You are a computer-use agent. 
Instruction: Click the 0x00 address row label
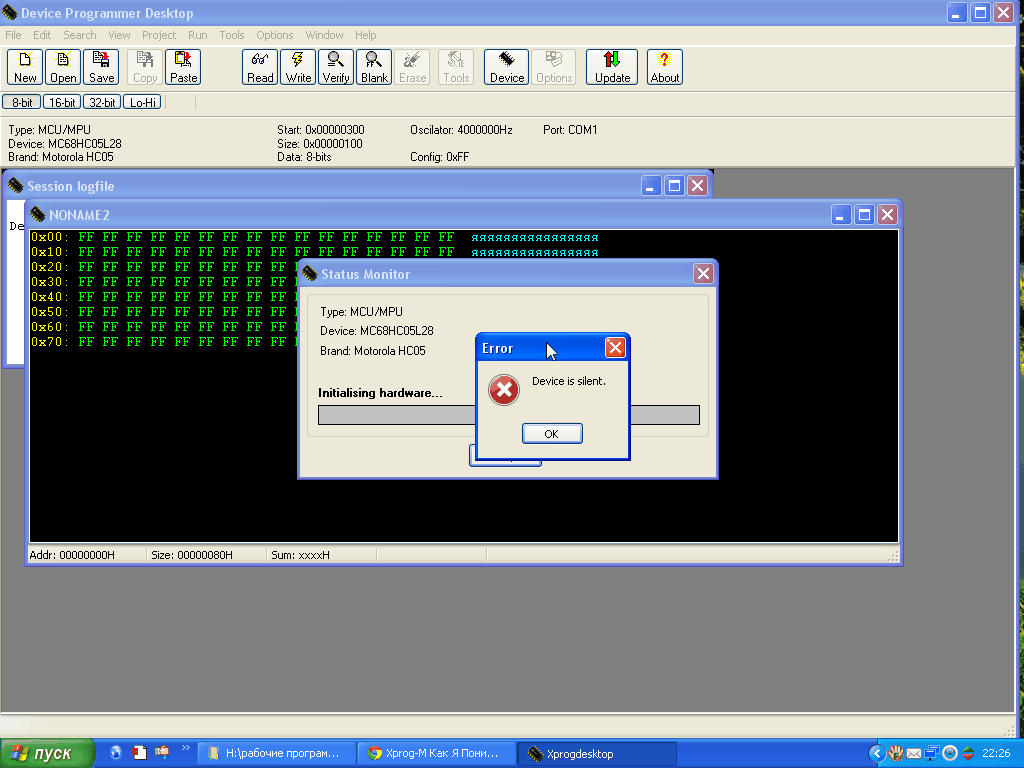[x=50, y=237]
